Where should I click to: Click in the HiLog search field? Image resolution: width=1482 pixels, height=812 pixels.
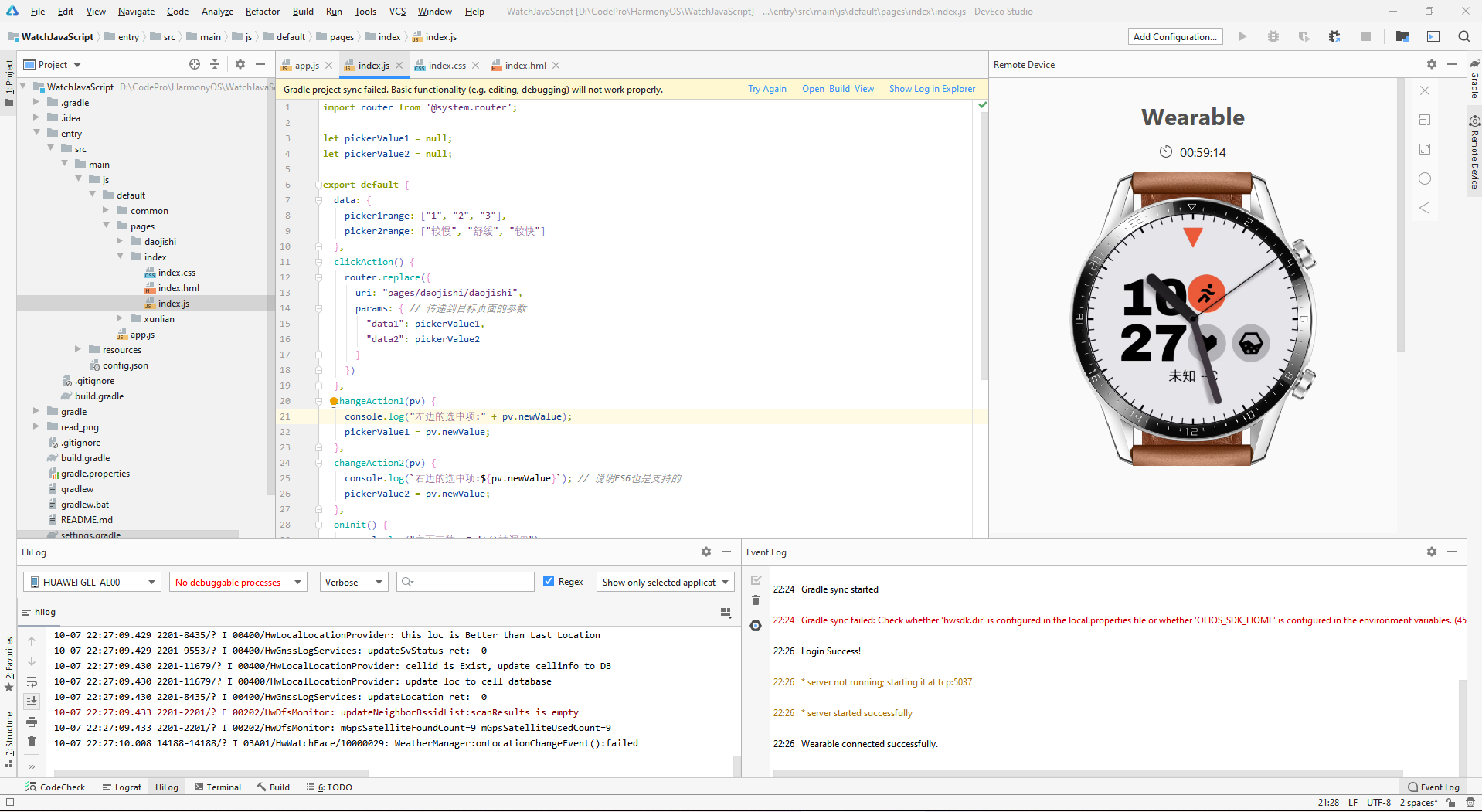465,582
